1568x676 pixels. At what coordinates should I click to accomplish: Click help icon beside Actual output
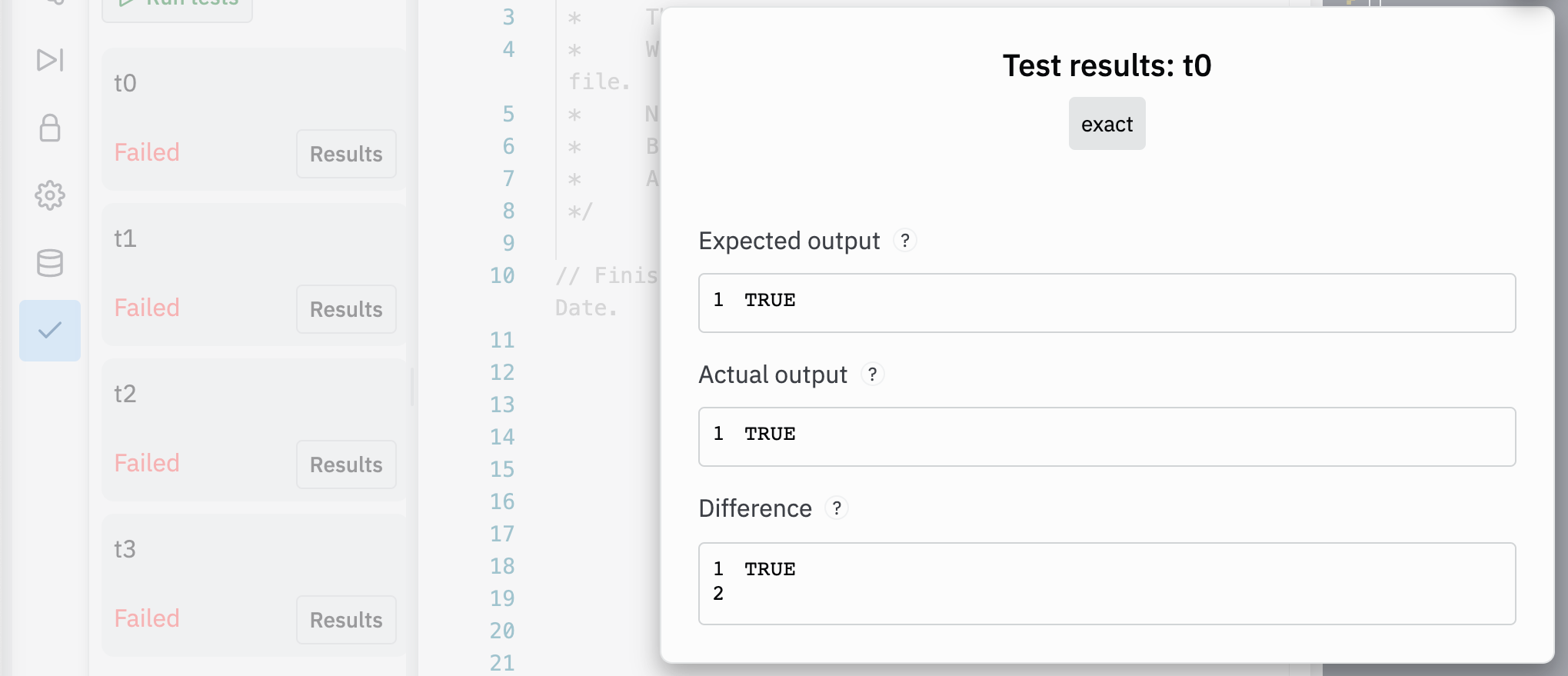(x=872, y=375)
